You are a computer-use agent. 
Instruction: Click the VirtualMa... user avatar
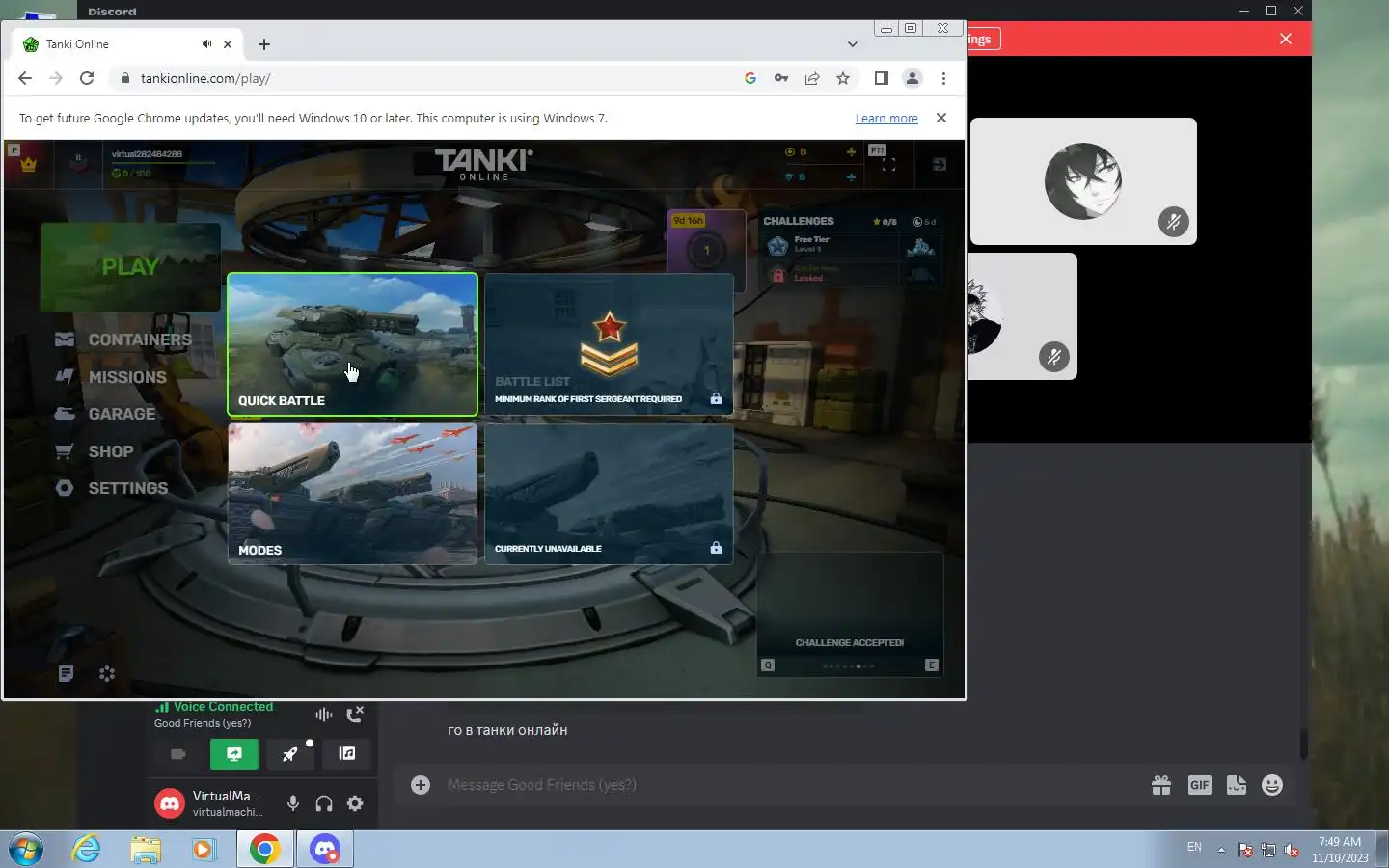coord(170,803)
